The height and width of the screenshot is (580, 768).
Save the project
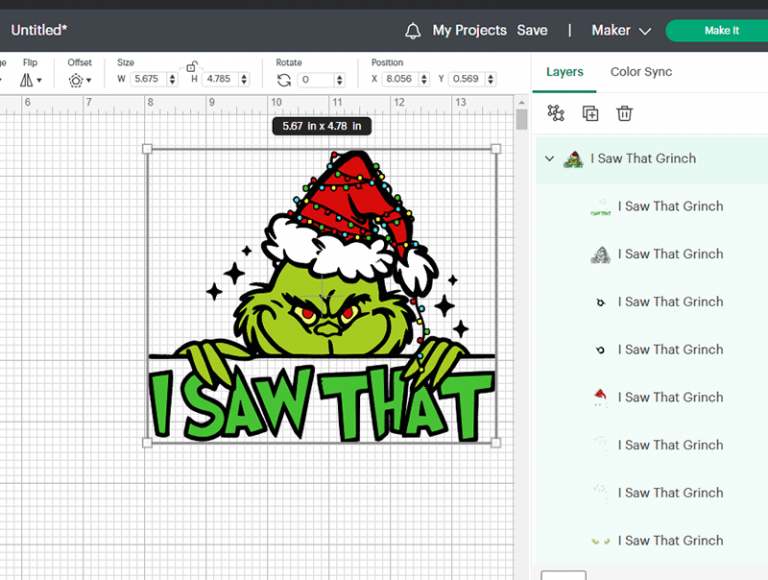tap(532, 30)
